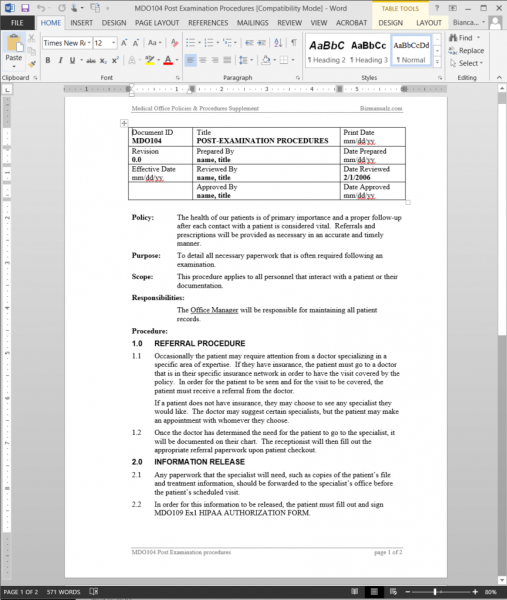Viewport: 507px width, 600px height.
Task: Switch to Table Tools LAYOUT tab
Action: pos(429,23)
